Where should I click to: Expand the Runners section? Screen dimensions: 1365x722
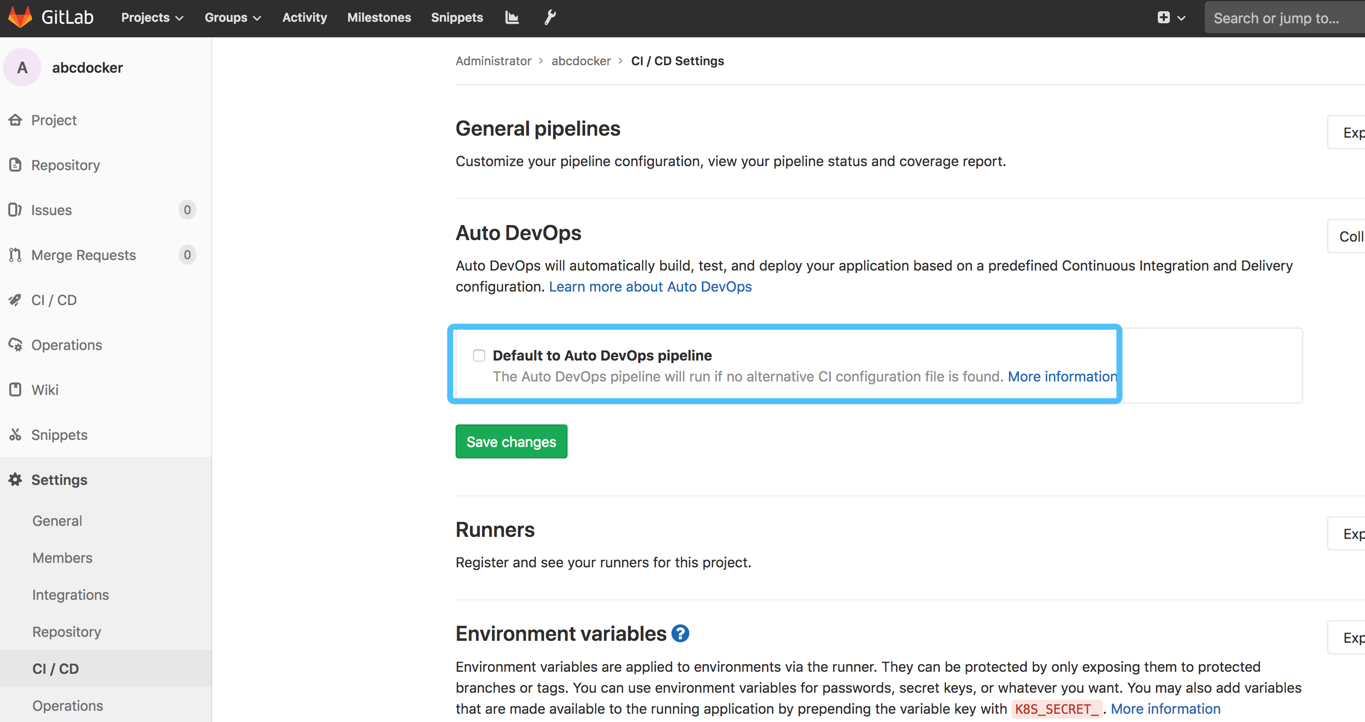(x=1347, y=534)
